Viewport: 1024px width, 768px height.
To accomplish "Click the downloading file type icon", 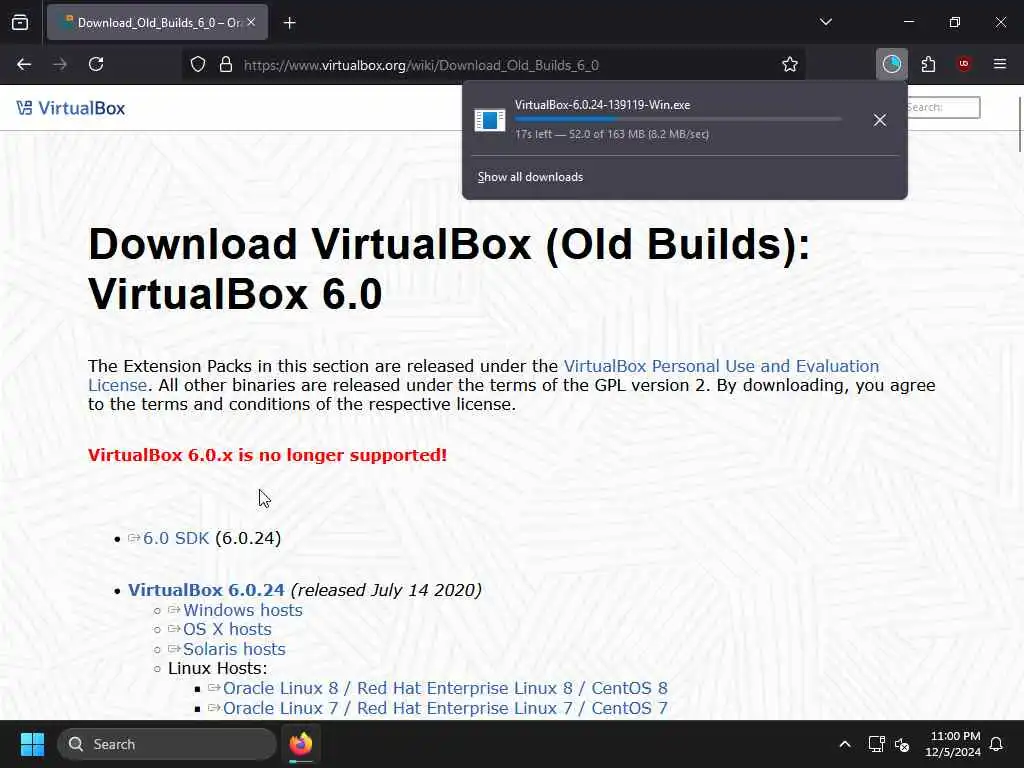I will pyautogui.click(x=490, y=120).
